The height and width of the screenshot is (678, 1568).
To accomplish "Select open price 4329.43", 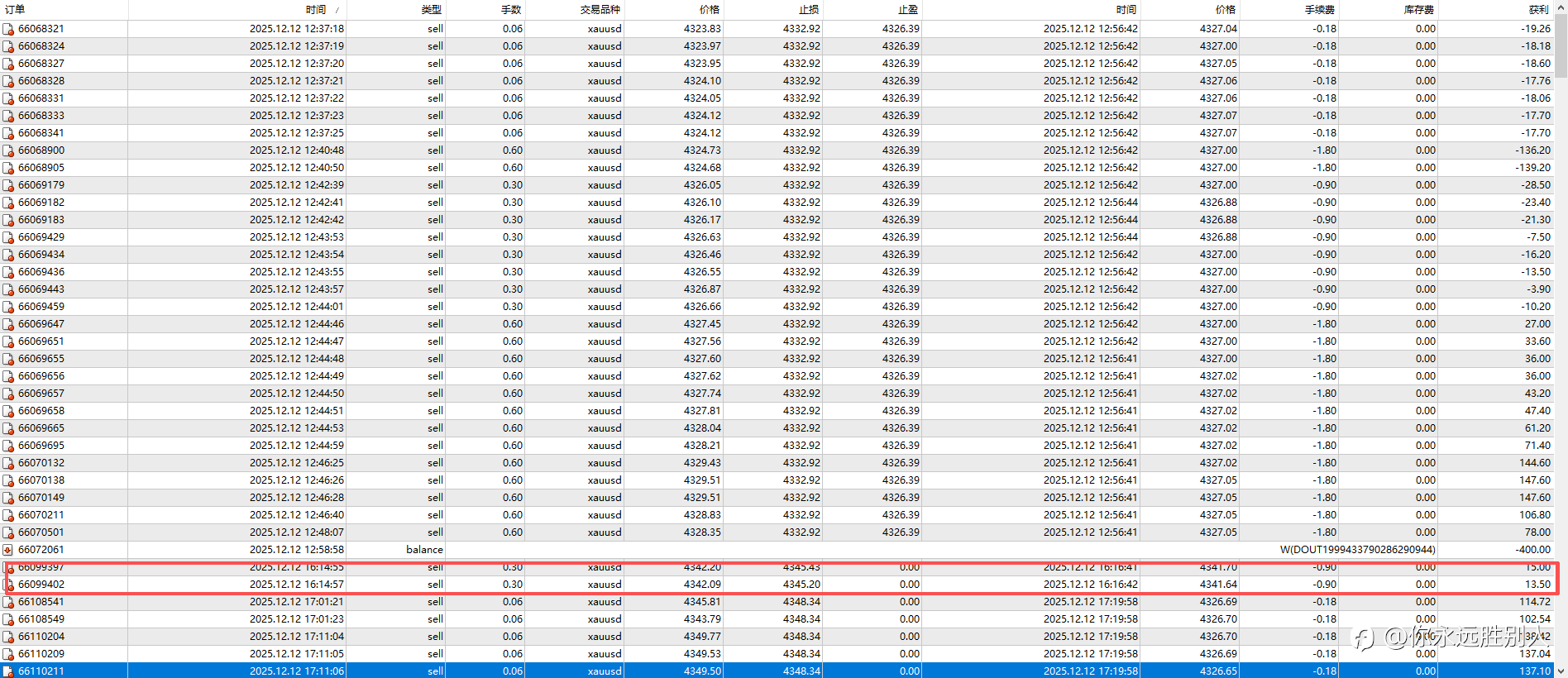I will coord(702,463).
